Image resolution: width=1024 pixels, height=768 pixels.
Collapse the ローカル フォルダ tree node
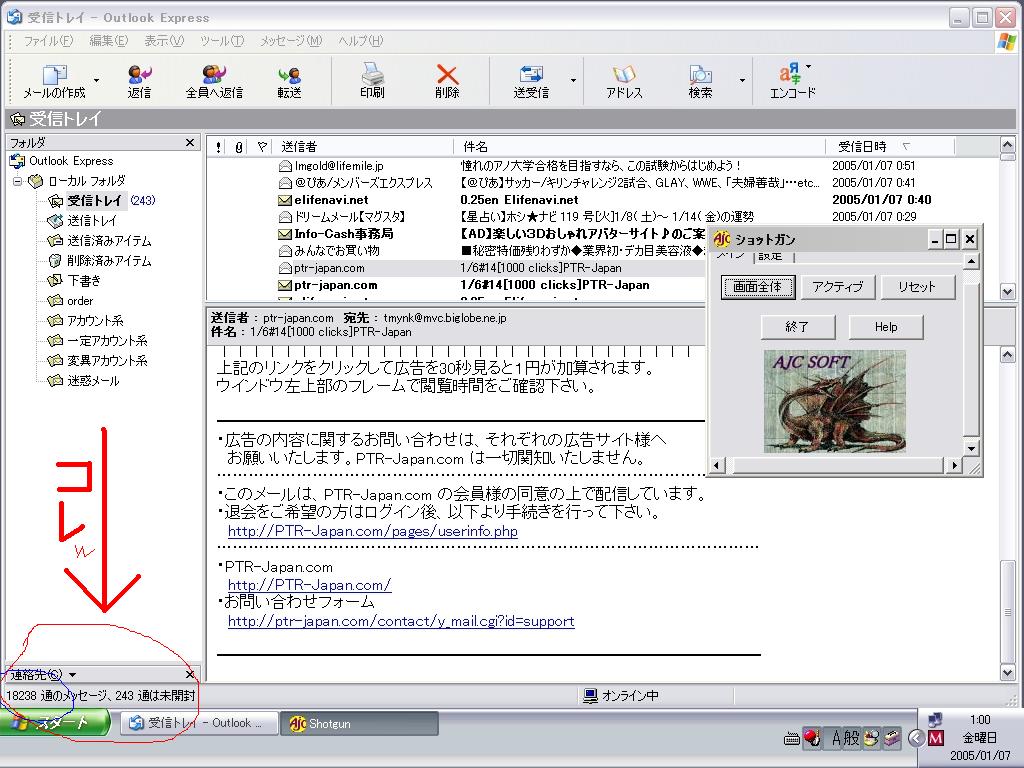click(18, 181)
